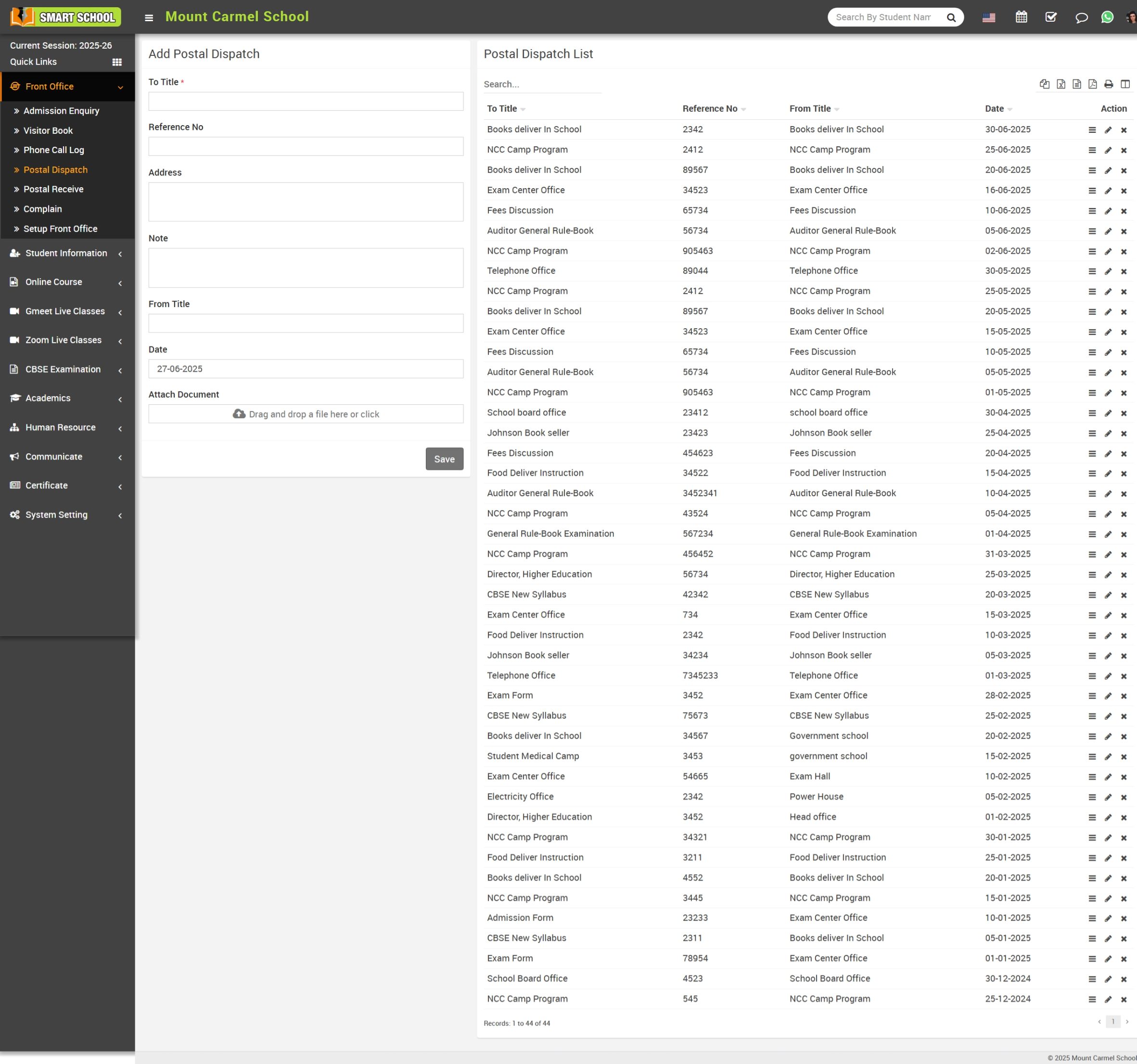Expand the Student Information menu

coord(67,253)
